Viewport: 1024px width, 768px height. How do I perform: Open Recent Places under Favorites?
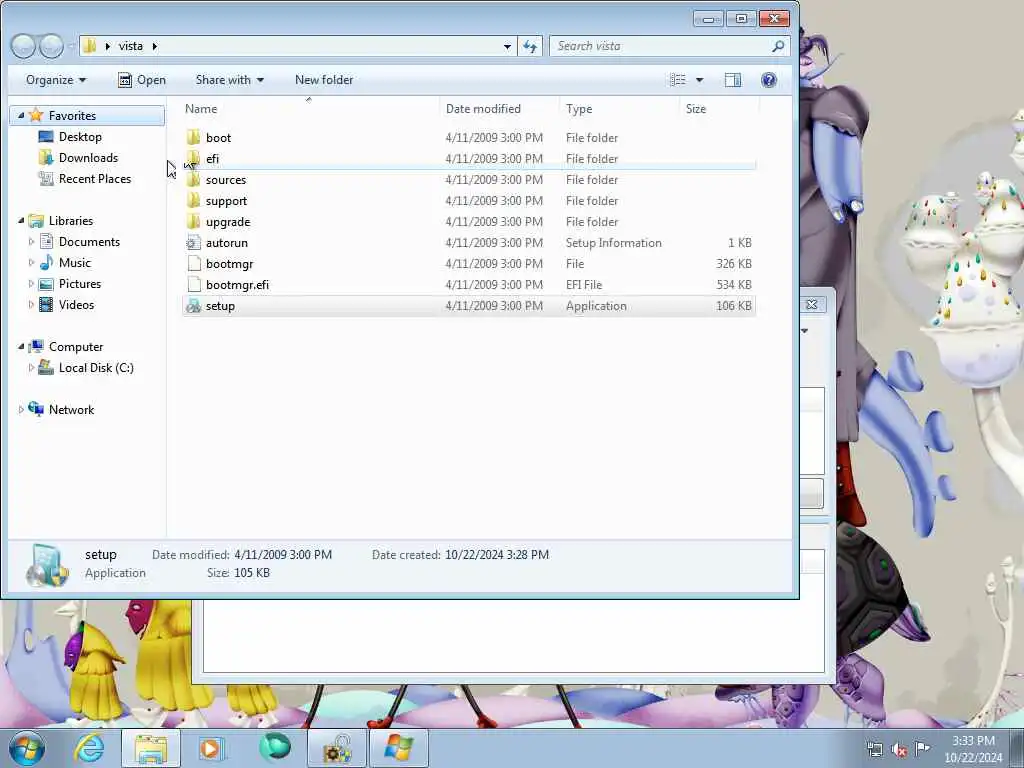(94, 179)
